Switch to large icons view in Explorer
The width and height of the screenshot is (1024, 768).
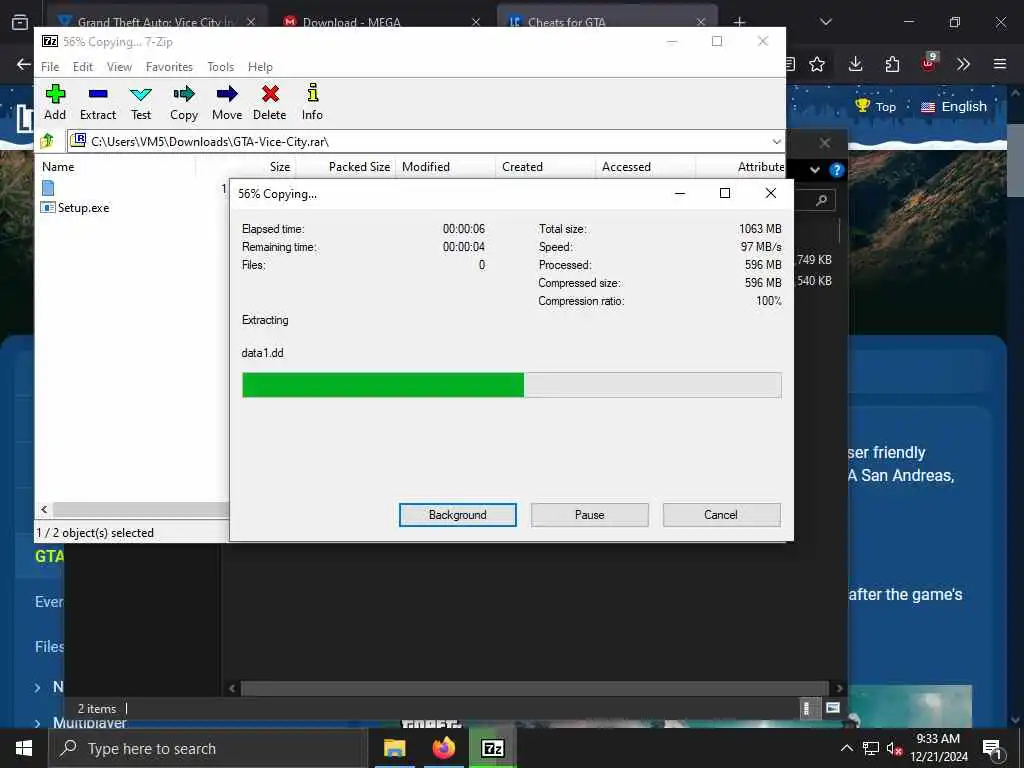pyautogui.click(x=832, y=708)
